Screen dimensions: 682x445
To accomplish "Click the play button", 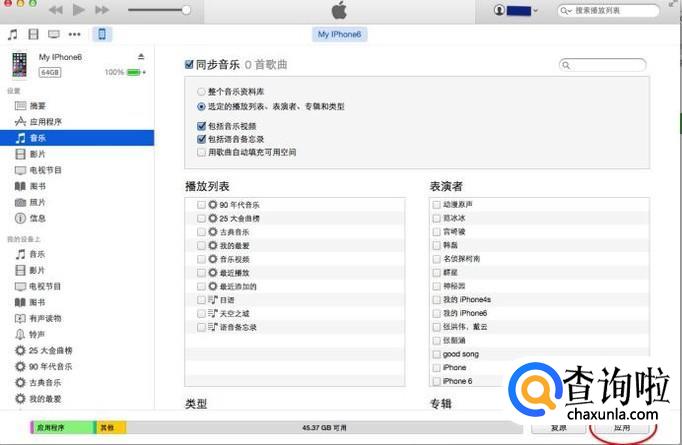I will (79, 10).
